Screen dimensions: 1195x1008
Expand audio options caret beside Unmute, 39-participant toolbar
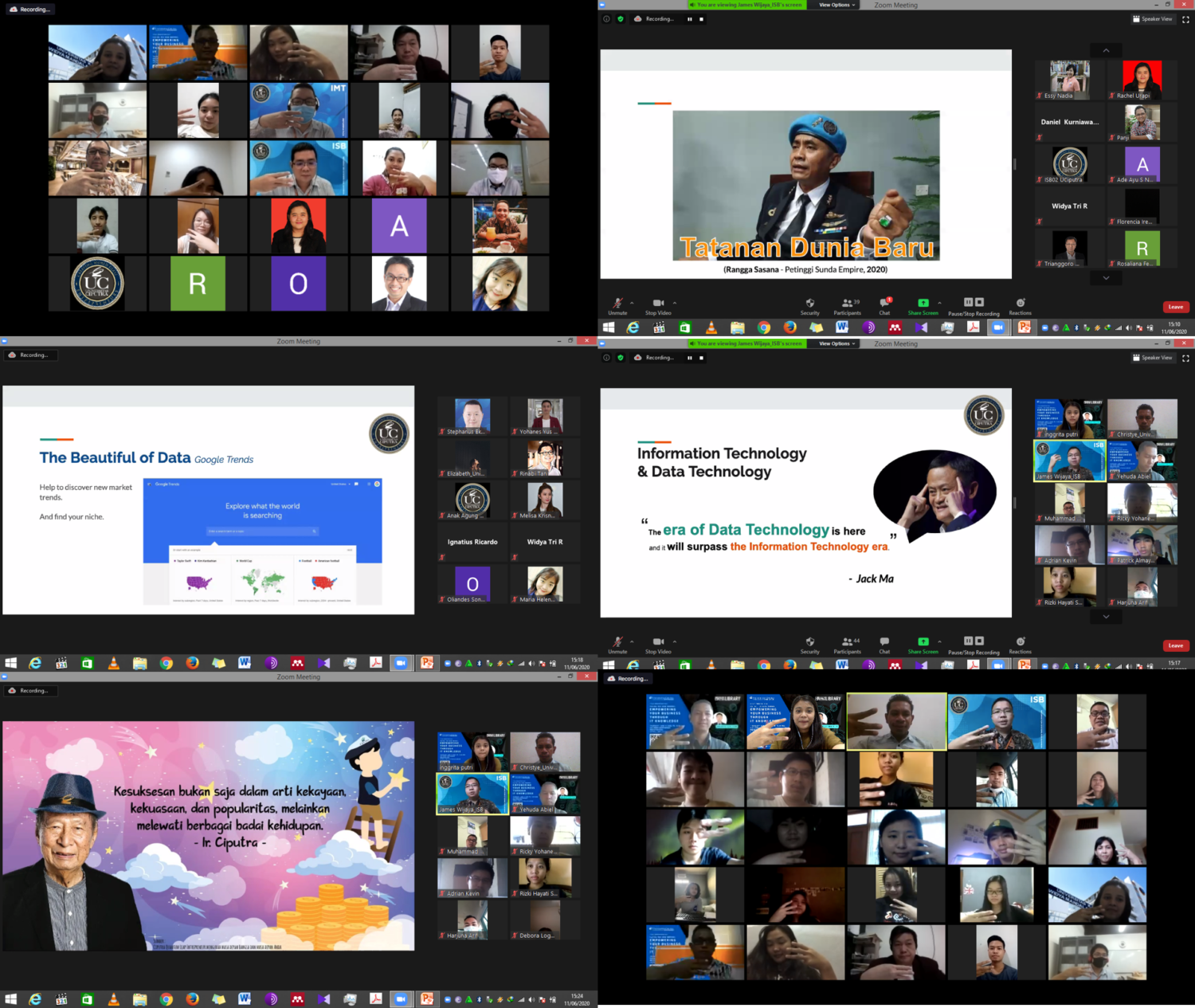(x=632, y=303)
